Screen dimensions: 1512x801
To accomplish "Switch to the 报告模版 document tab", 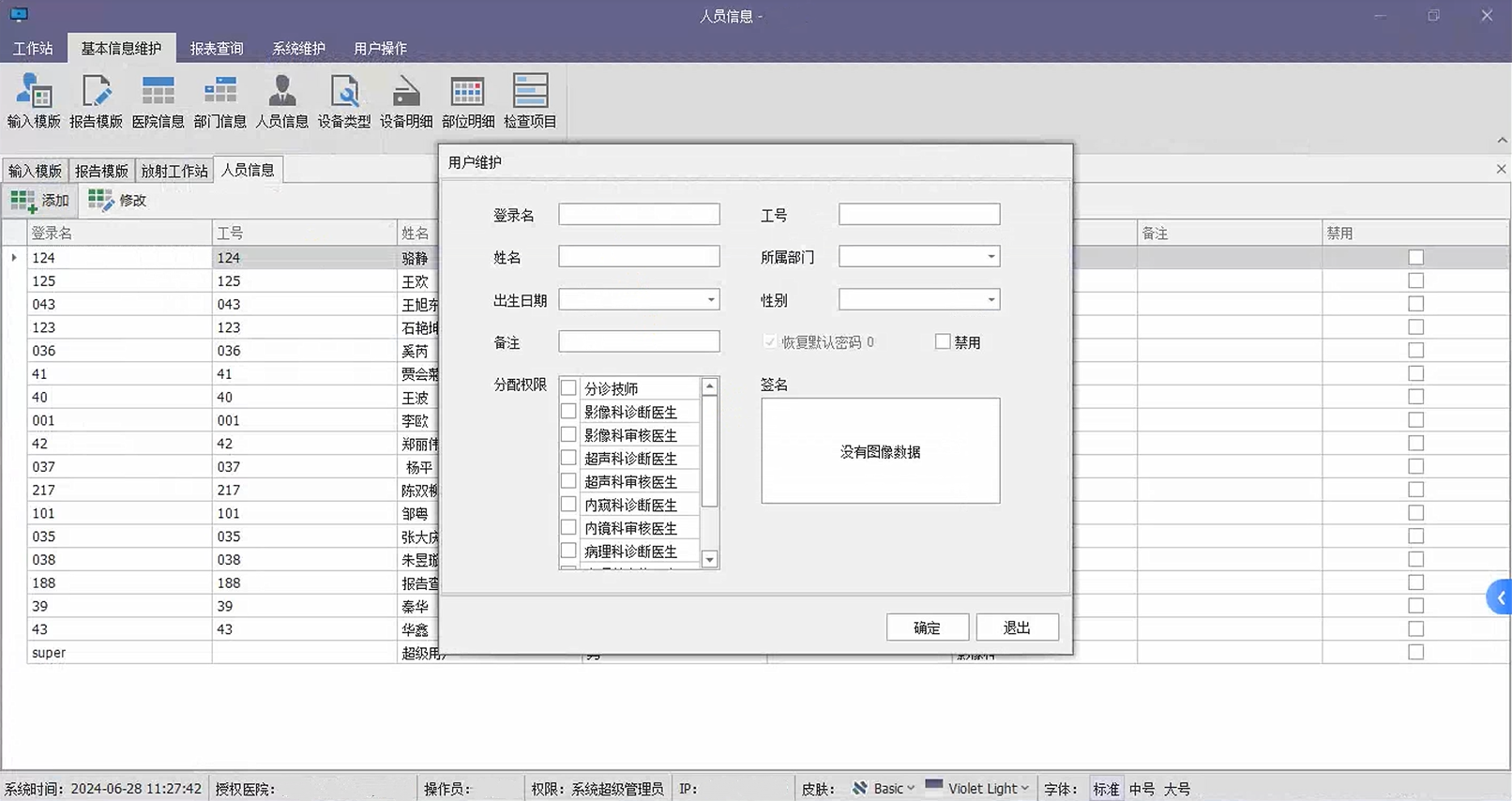I will (x=101, y=171).
